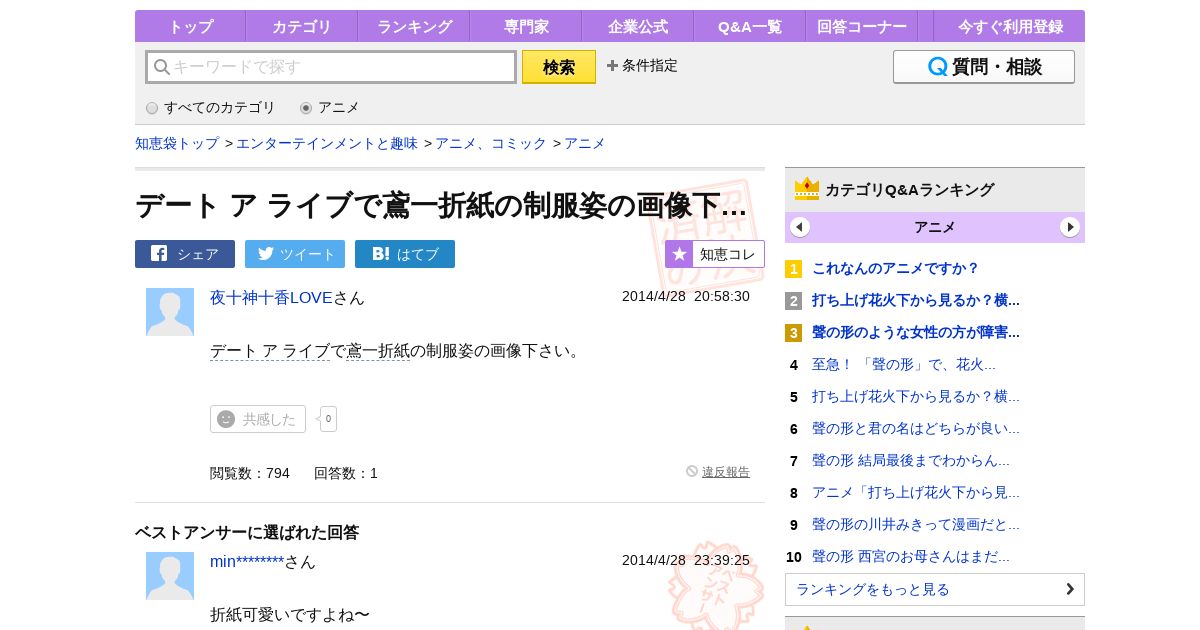Screen dimensions: 1200x630
Task: Show the previous ranking category
Action: (800, 227)
